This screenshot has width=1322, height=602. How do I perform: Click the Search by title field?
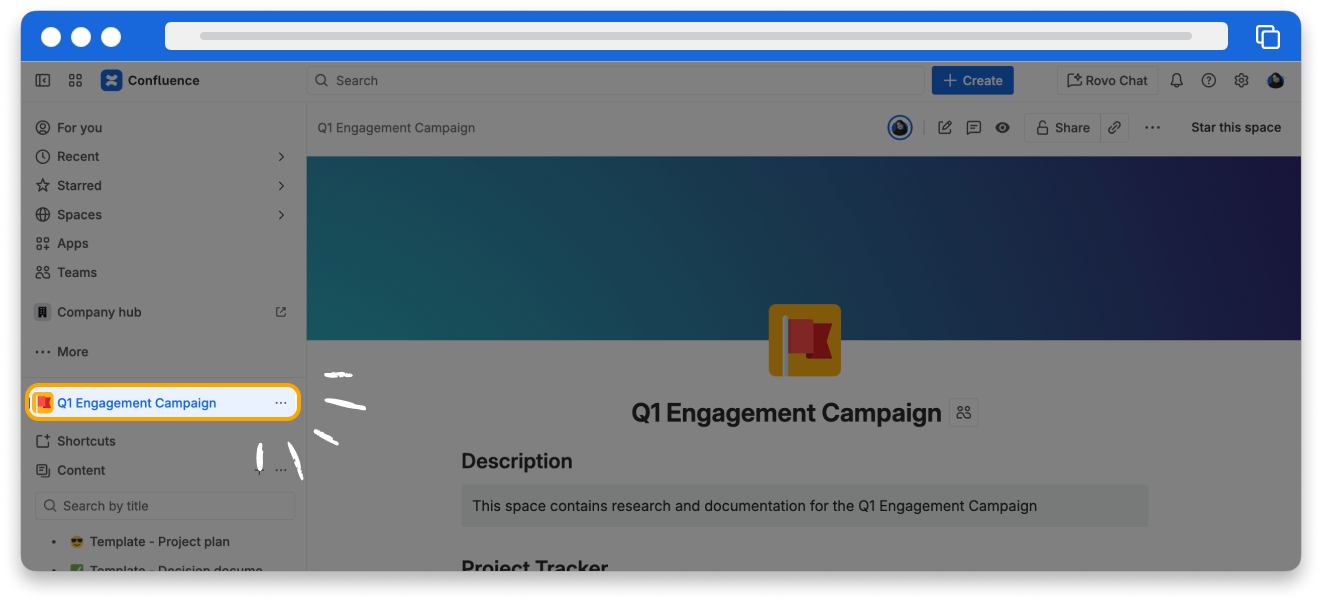click(165, 506)
